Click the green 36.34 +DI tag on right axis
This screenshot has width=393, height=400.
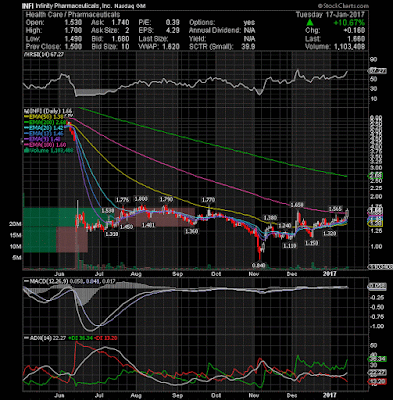(377, 359)
